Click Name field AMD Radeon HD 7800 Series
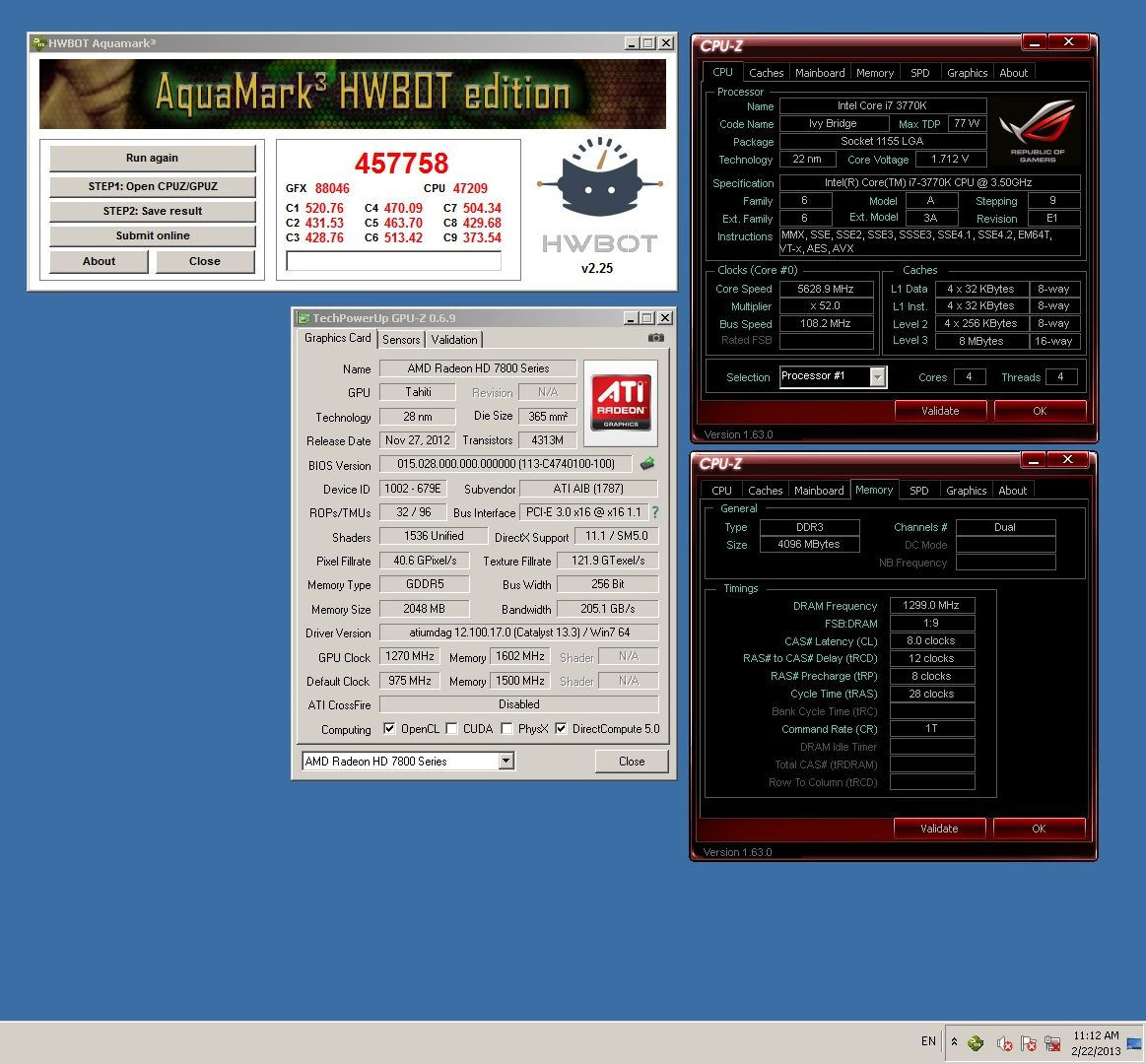This screenshot has width=1146, height=1064. pyautogui.click(x=478, y=368)
